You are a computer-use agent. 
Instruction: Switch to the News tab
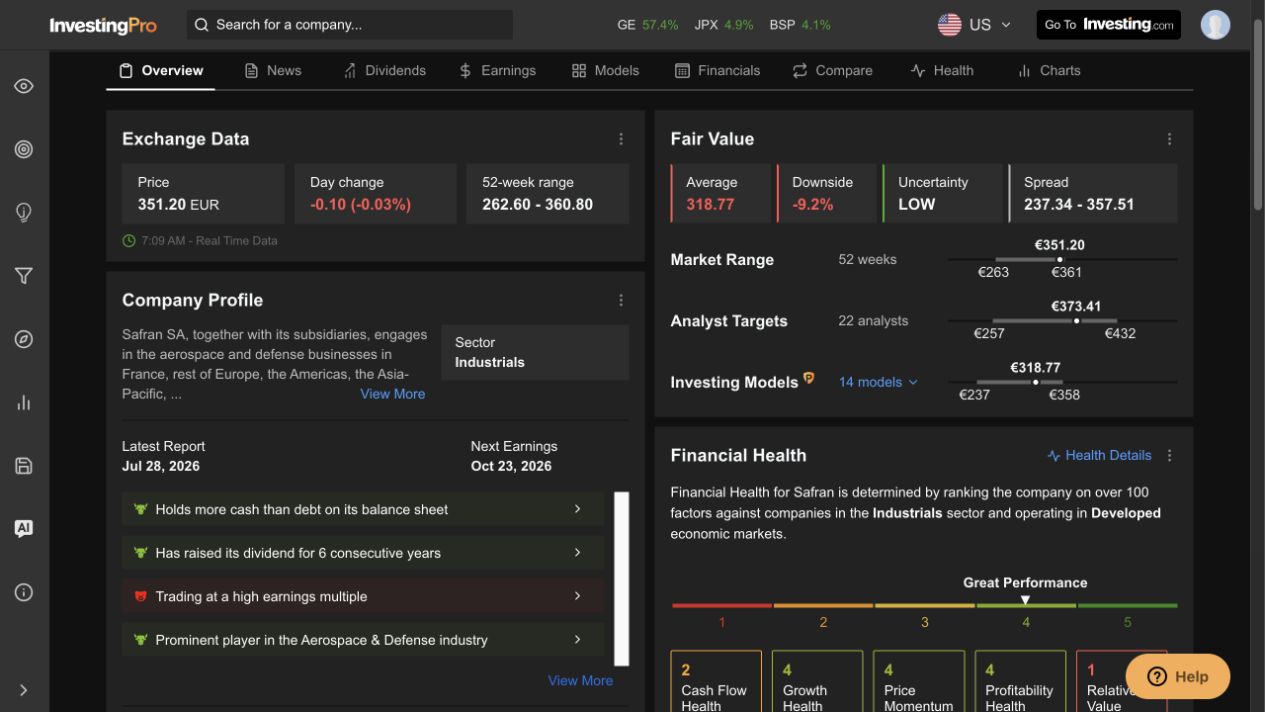pyautogui.click(x=273, y=70)
